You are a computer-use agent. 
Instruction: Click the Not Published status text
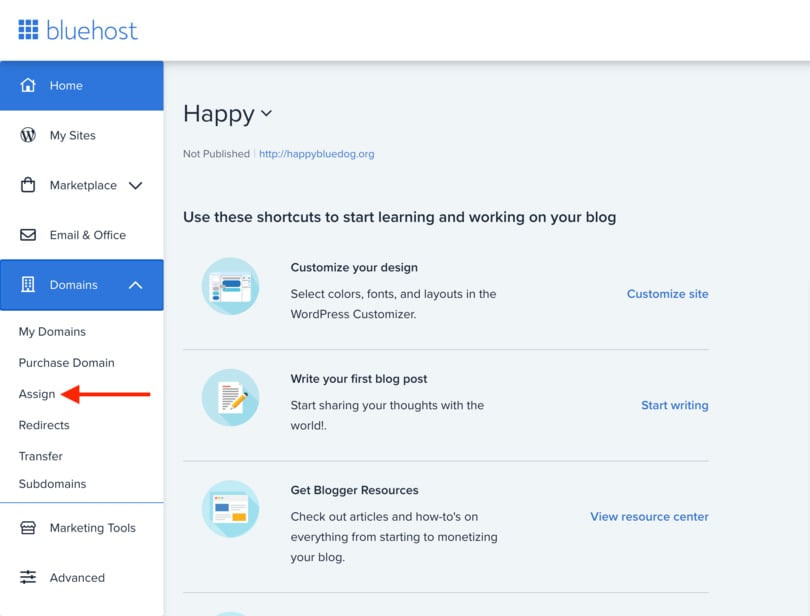(x=216, y=154)
